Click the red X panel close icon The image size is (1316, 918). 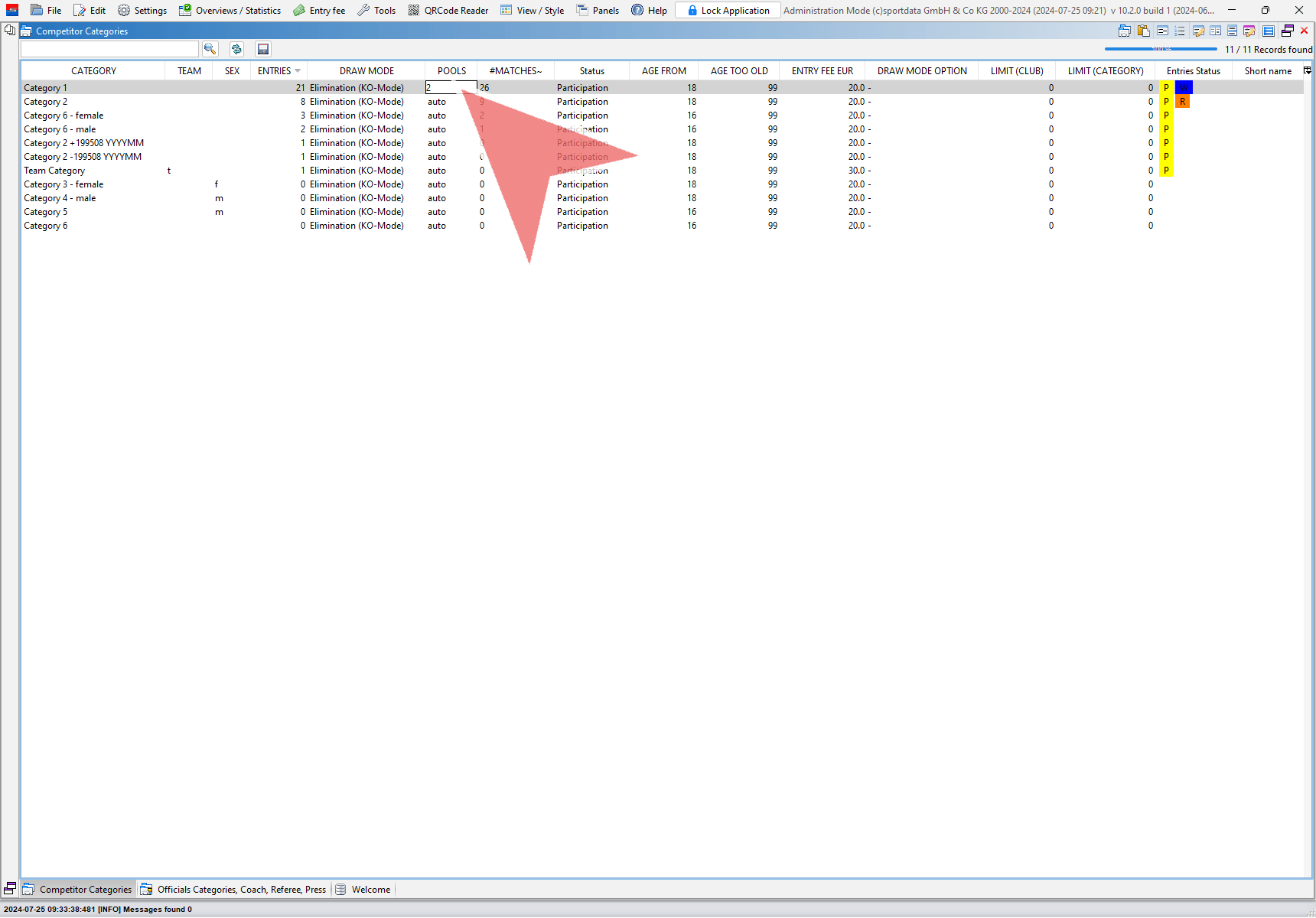[1305, 31]
